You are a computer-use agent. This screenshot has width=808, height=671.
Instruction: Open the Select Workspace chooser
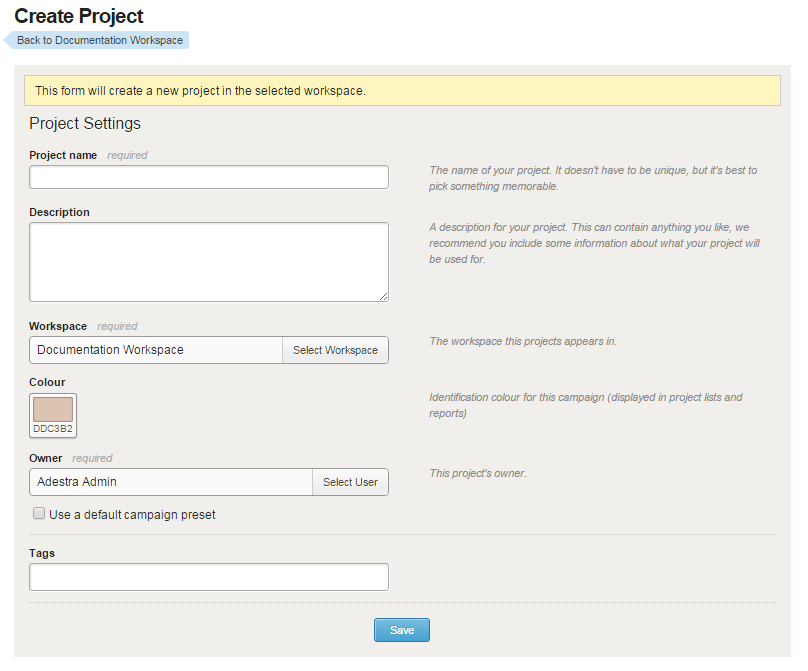pos(335,350)
